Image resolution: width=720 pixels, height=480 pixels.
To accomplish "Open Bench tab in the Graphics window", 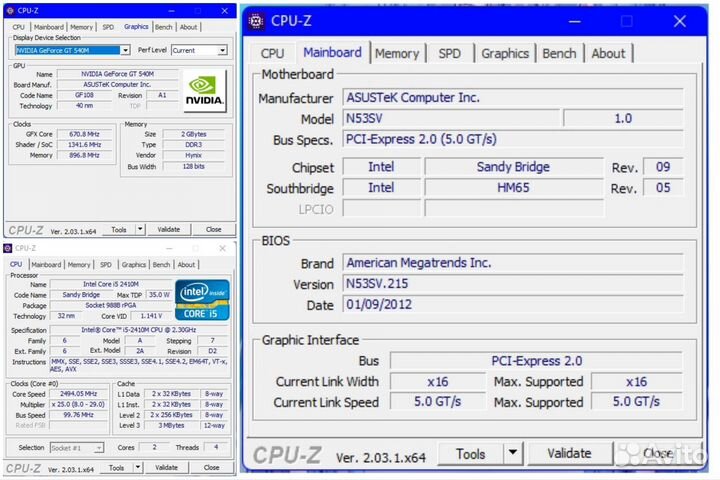I will [x=164, y=27].
